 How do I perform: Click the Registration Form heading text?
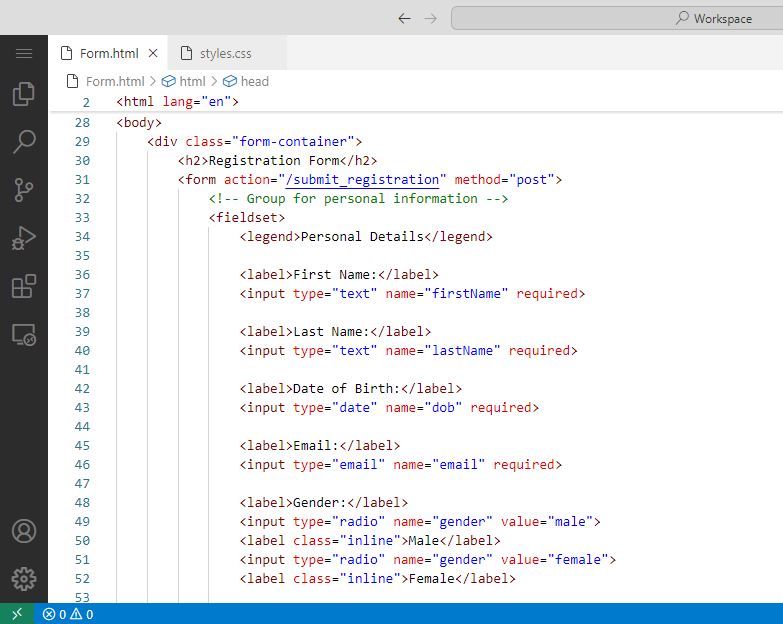click(274, 161)
